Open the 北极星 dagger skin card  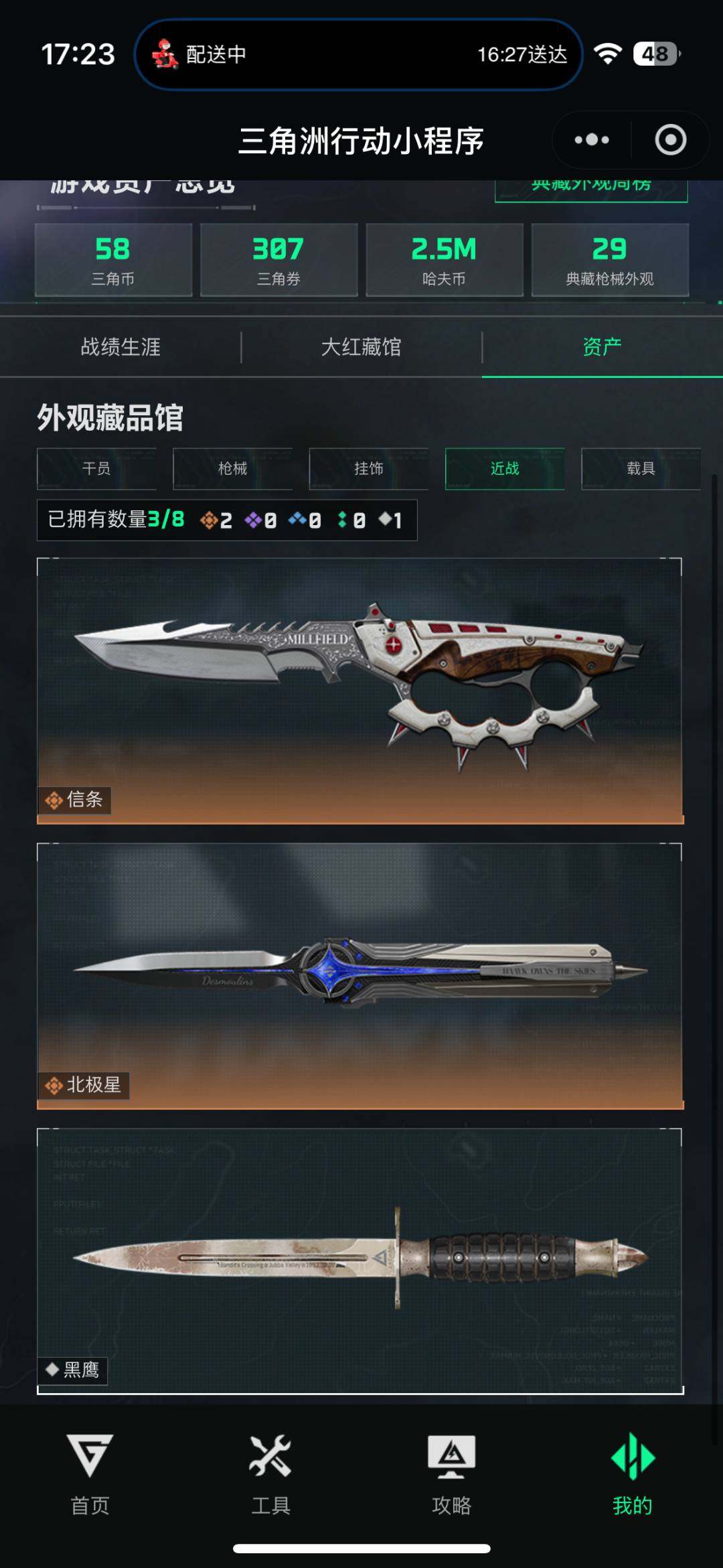pos(360,976)
